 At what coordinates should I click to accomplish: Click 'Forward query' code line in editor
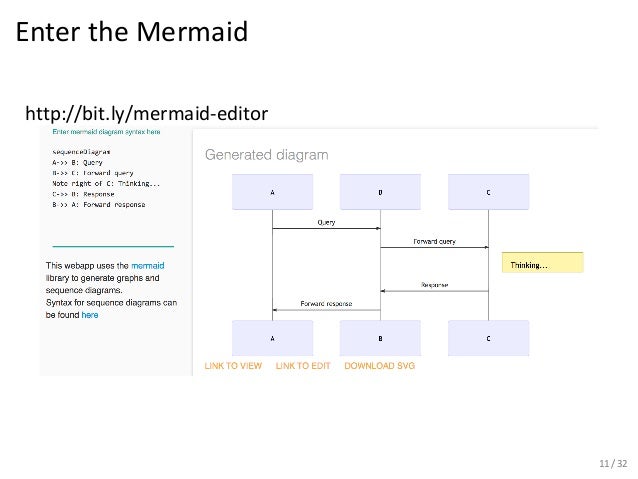coord(93,173)
